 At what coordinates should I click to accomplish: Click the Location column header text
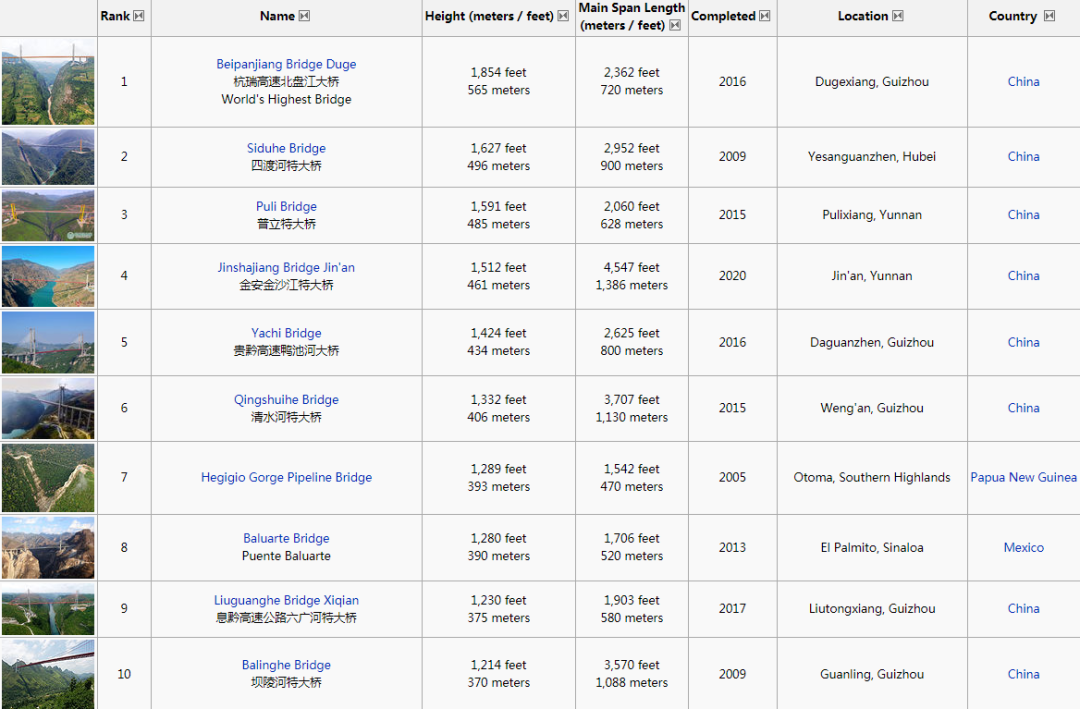click(x=863, y=16)
